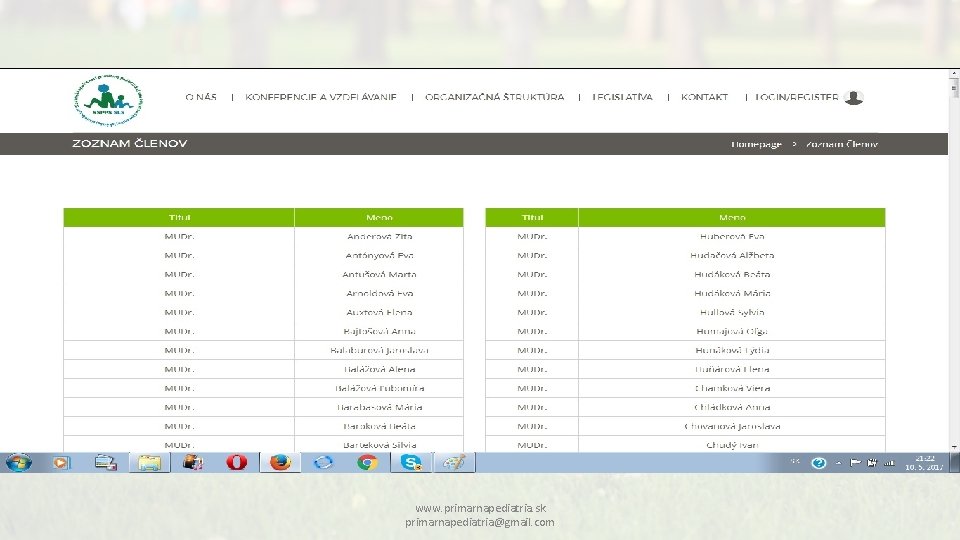Click help icon in system tray
This screenshot has width=960, height=540.
tap(819, 463)
